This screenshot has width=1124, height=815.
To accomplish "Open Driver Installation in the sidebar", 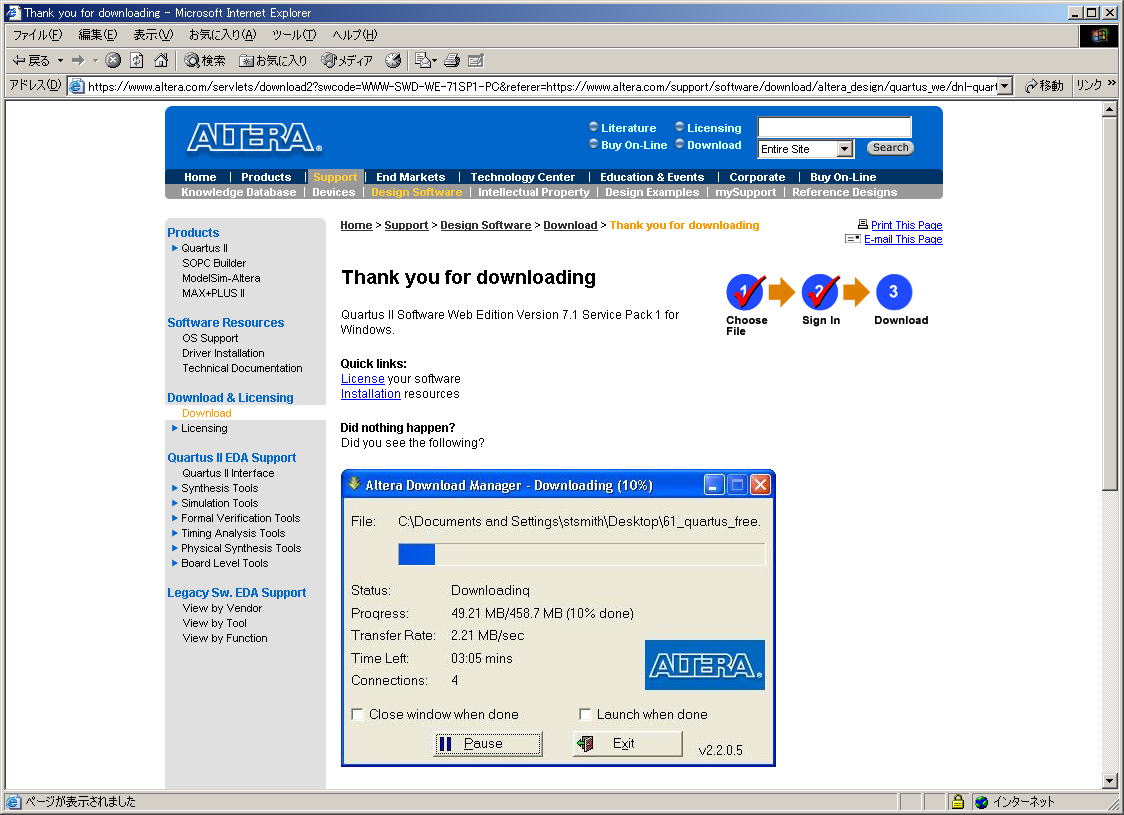I will pyautogui.click(x=223, y=353).
